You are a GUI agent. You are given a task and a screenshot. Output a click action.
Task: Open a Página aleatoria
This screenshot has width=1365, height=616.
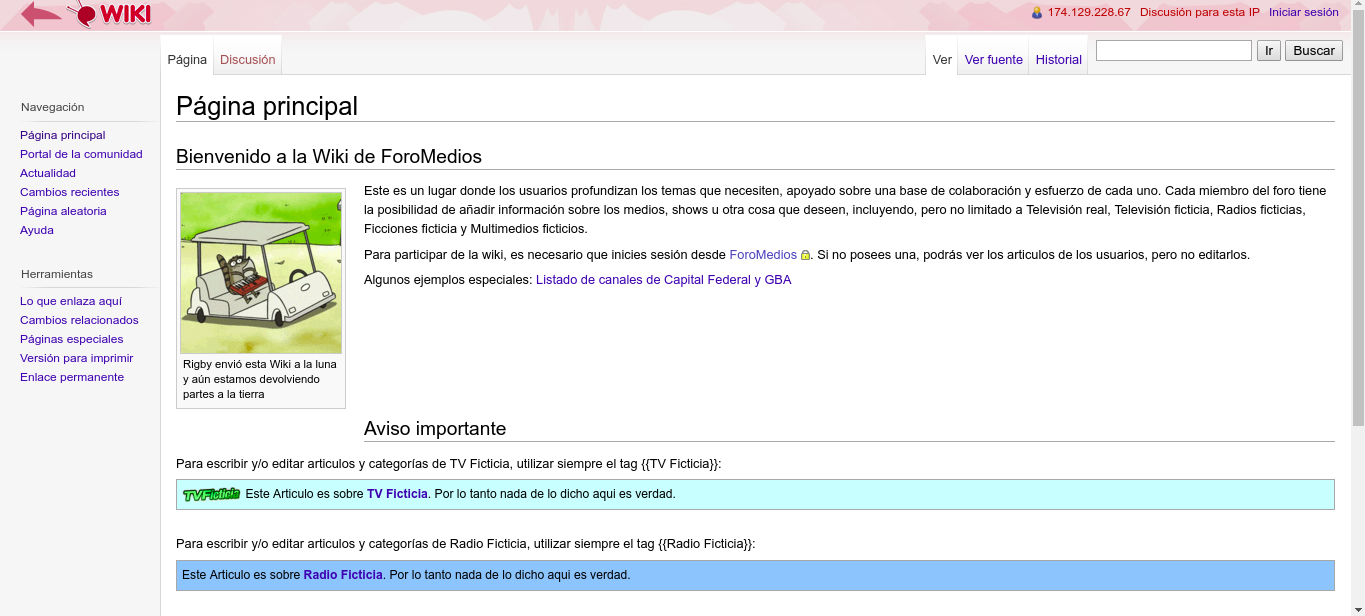pyautogui.click(x=63, y=211)
